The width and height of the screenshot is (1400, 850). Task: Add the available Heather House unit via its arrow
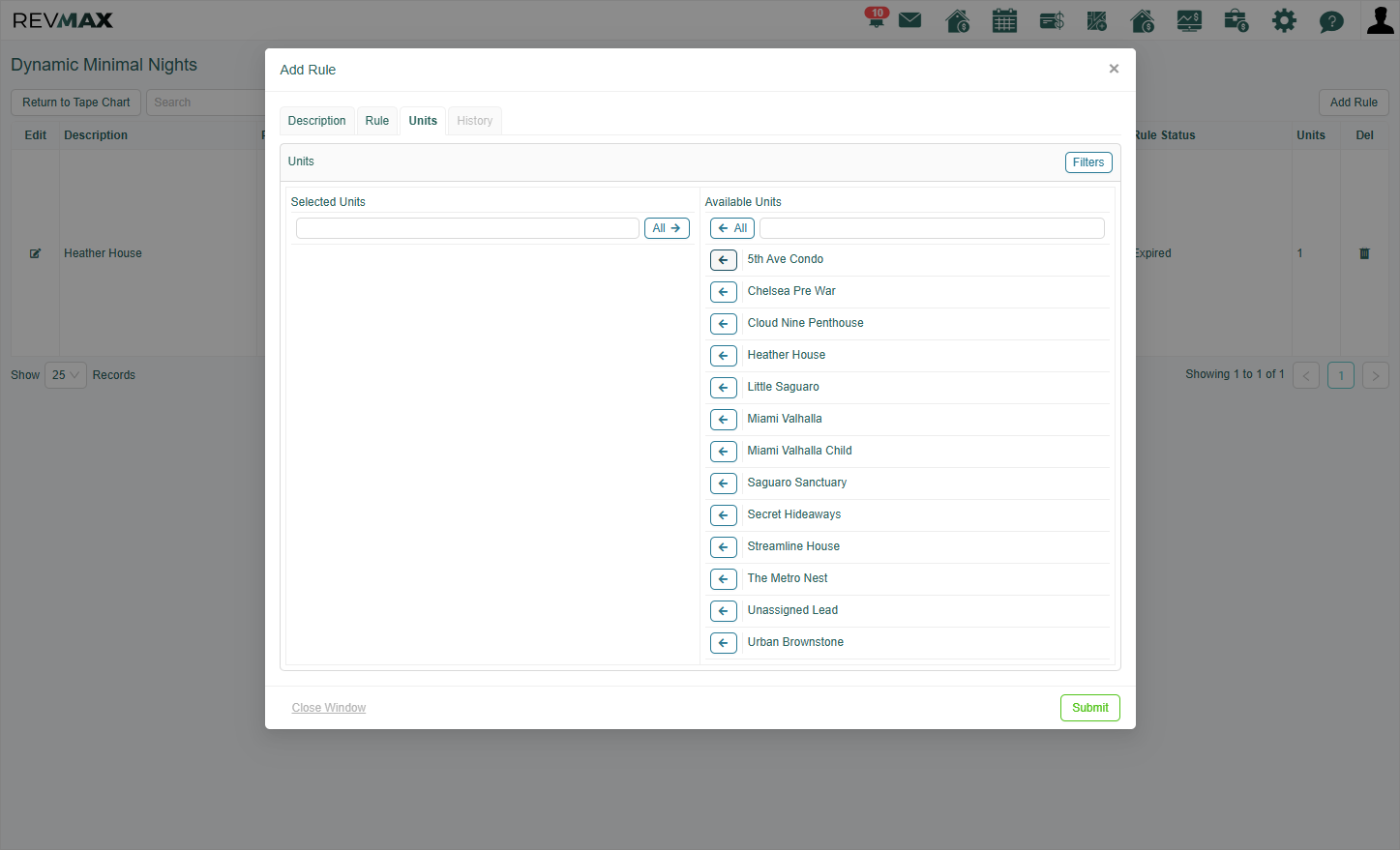[x=723, y=356]
